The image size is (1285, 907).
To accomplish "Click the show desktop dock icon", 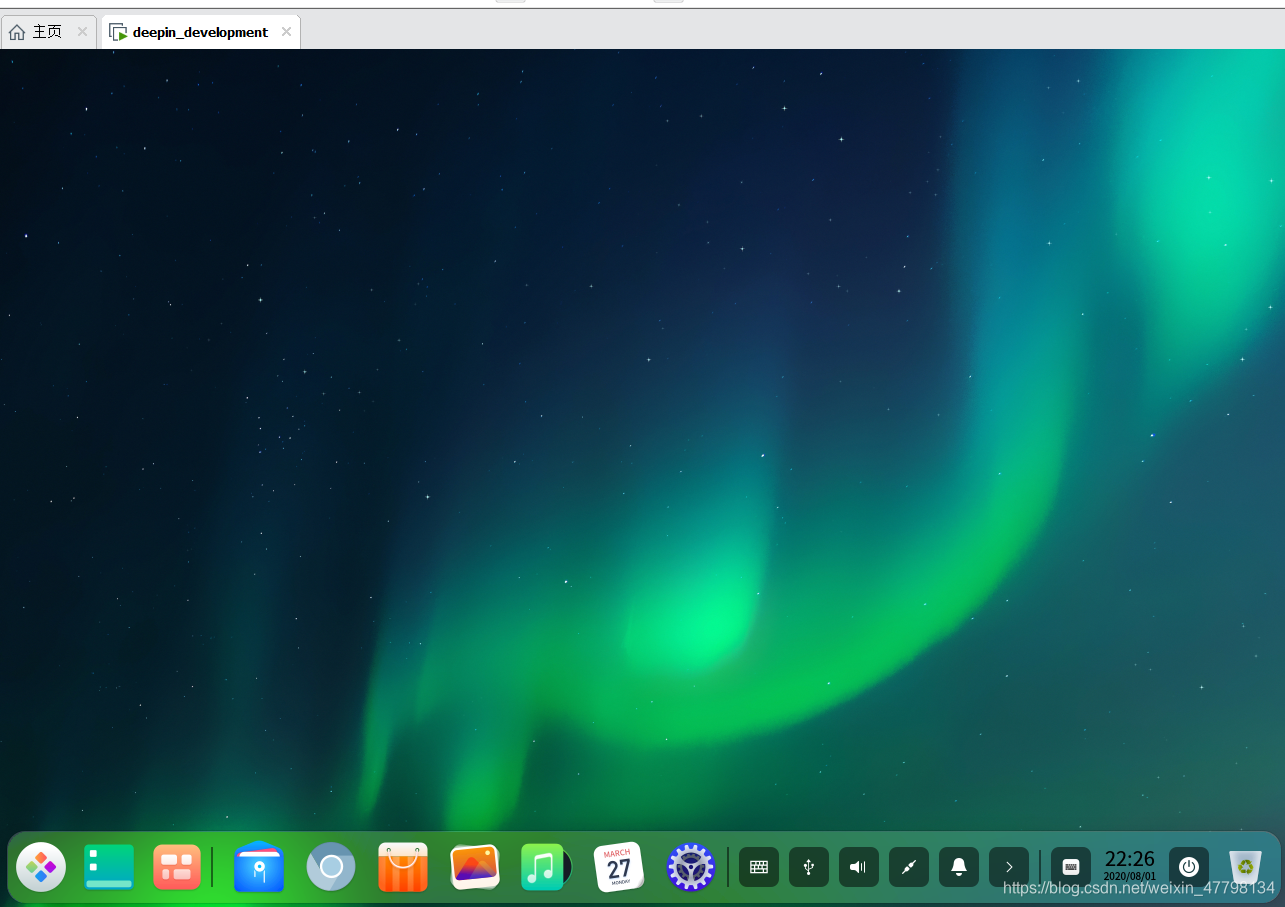I will [109, 867].
